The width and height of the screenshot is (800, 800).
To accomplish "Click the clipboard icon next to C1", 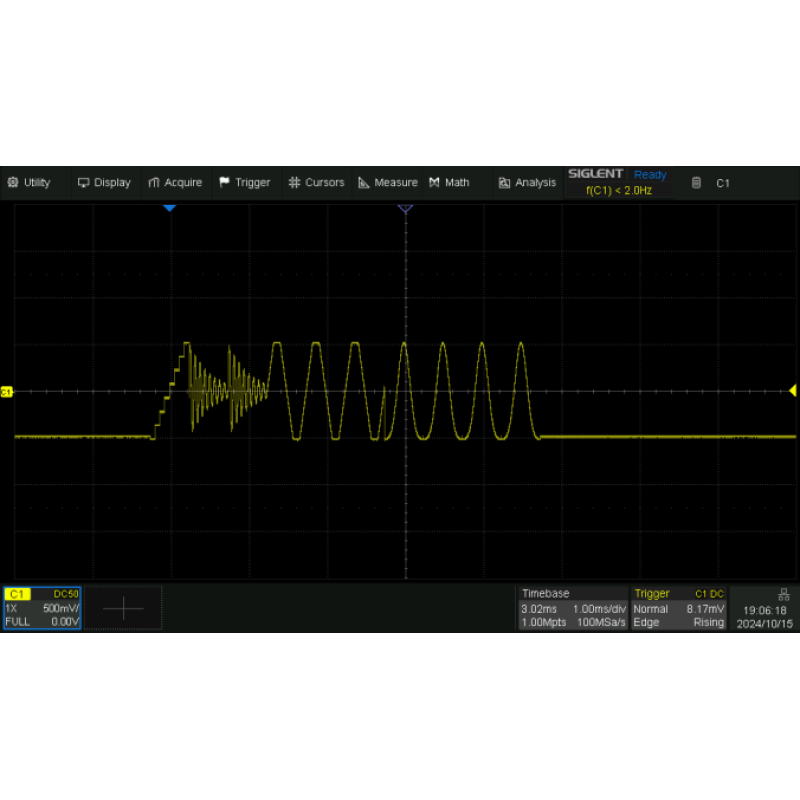I will coord(697,183).
